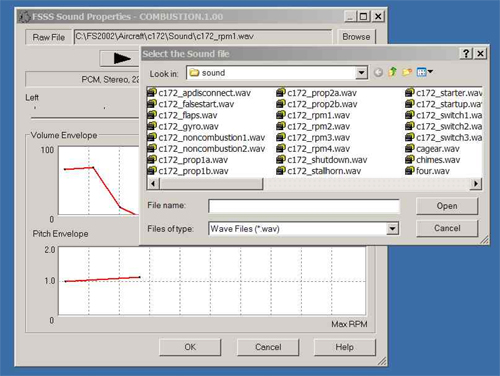Select c172_prop1a.wav file

pyautogui.click(x=188, y=160)
